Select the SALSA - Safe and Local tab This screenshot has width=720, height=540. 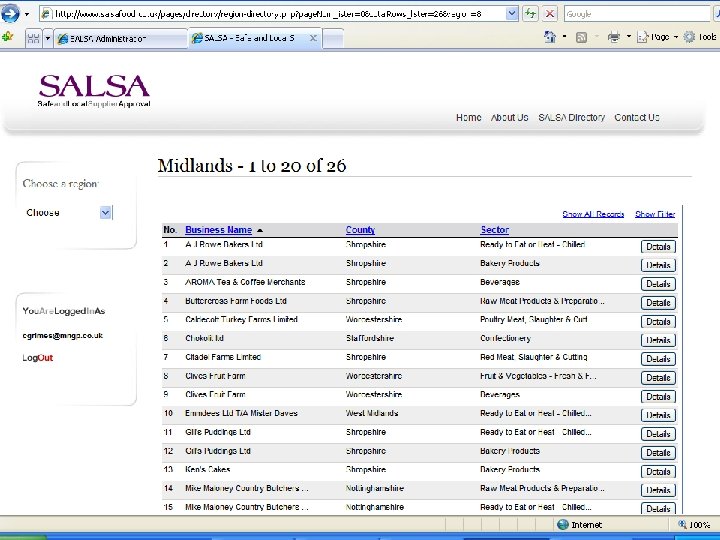coord(248,38)
